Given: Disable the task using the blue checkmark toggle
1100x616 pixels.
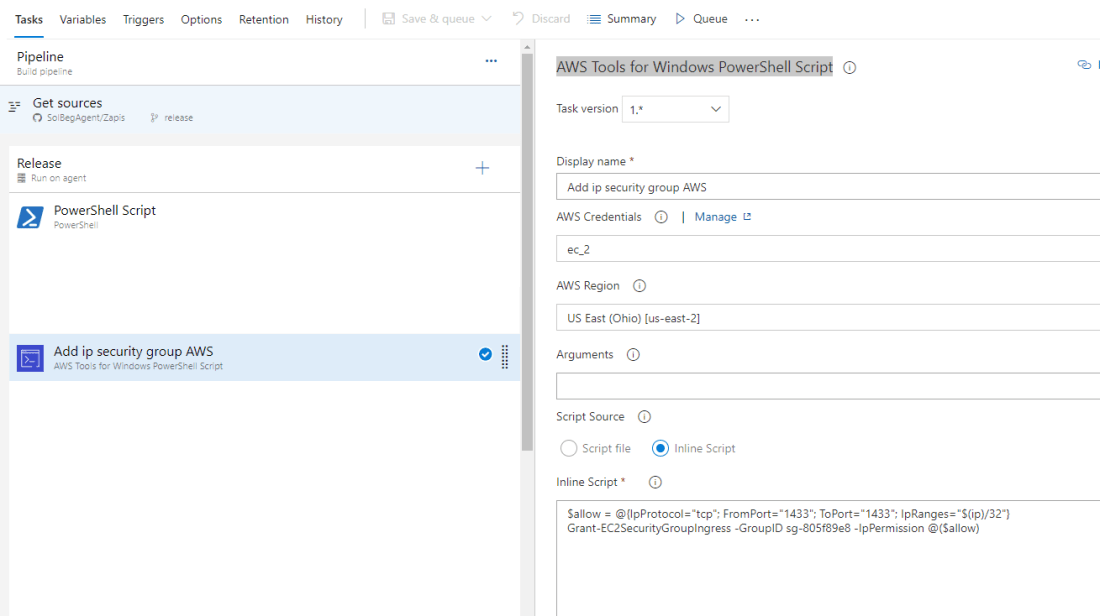Looking at the screenshot, I should (x=485, y=354).
